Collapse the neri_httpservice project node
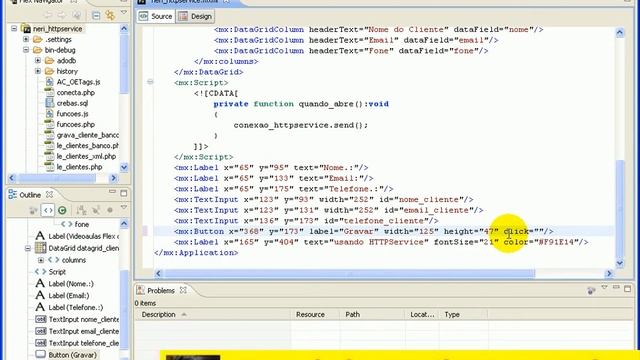Viewport: 640px width, 360px height. pyautogui.click(x=14, y=29)
